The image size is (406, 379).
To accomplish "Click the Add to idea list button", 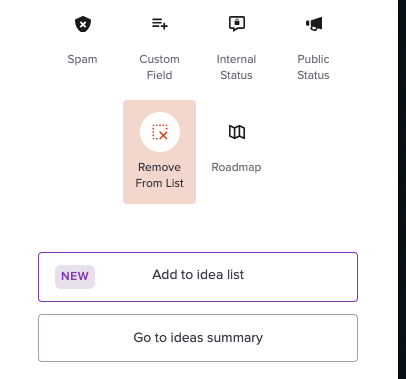I will [x=198, y=277].
